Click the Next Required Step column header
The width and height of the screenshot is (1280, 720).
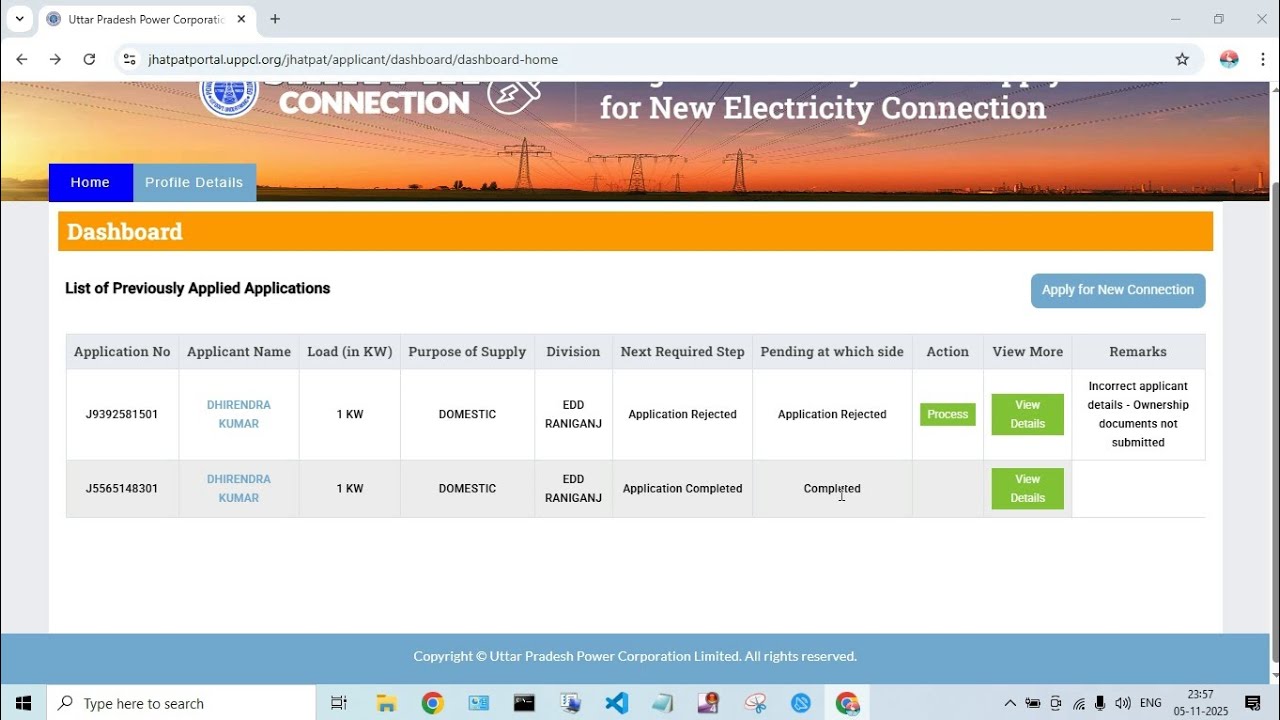682,352
